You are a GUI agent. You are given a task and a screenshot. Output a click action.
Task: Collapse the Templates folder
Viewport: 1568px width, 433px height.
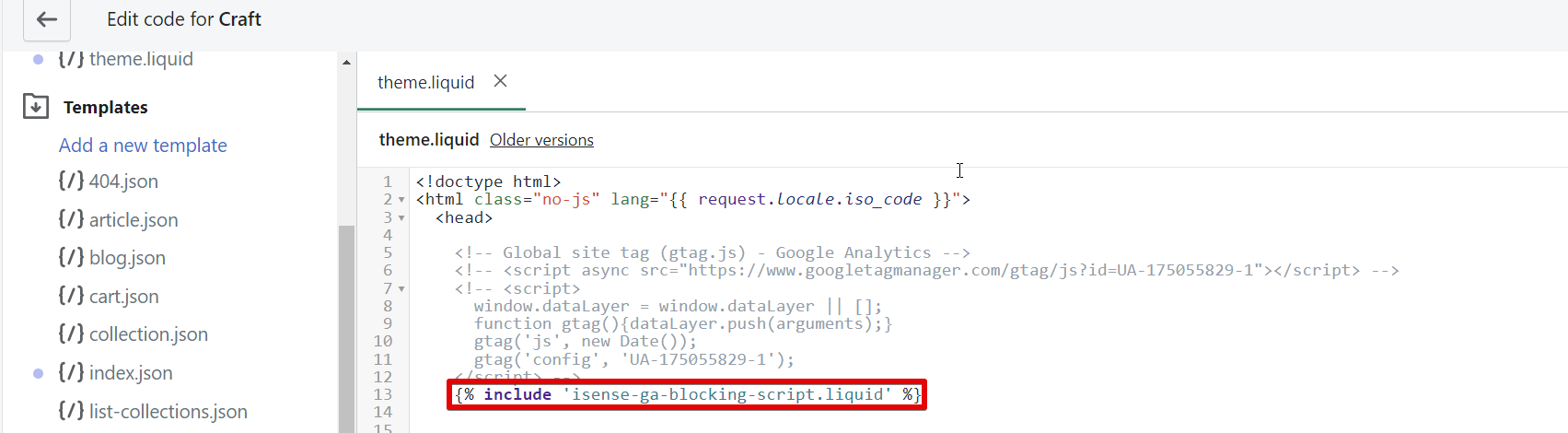coord(36,107)
